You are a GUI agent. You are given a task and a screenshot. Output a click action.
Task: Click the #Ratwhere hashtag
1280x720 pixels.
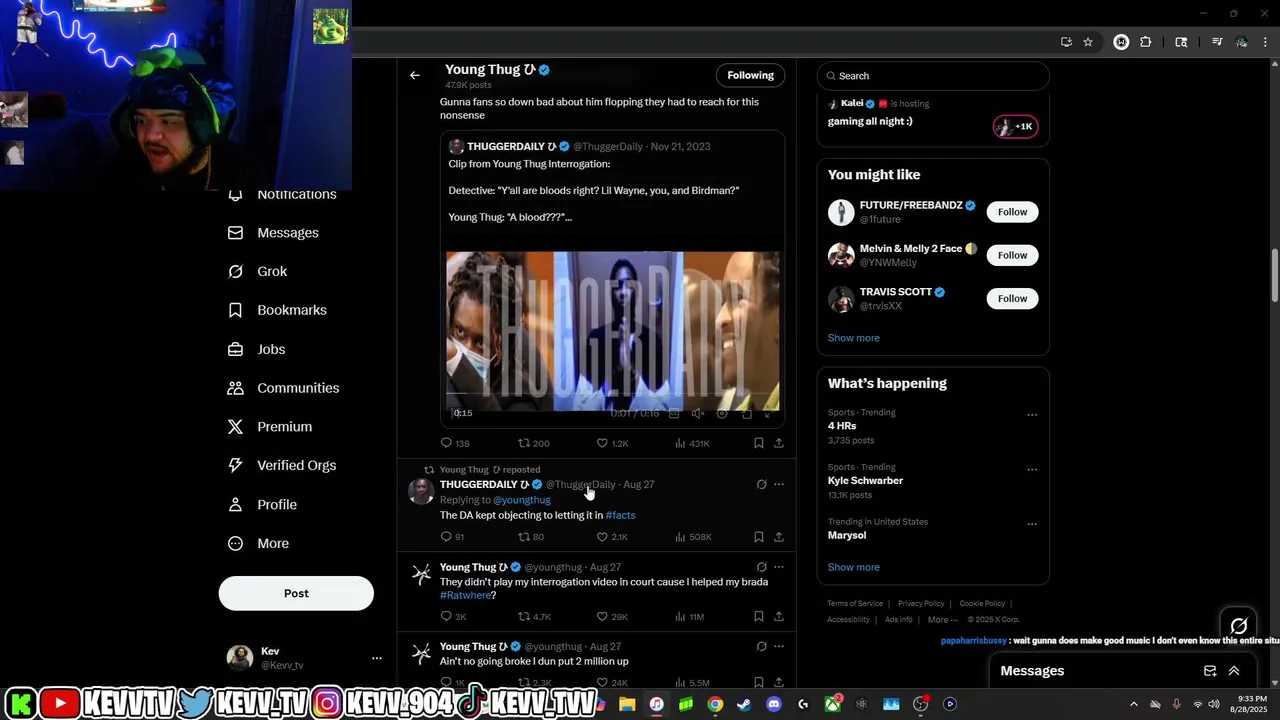465,595
